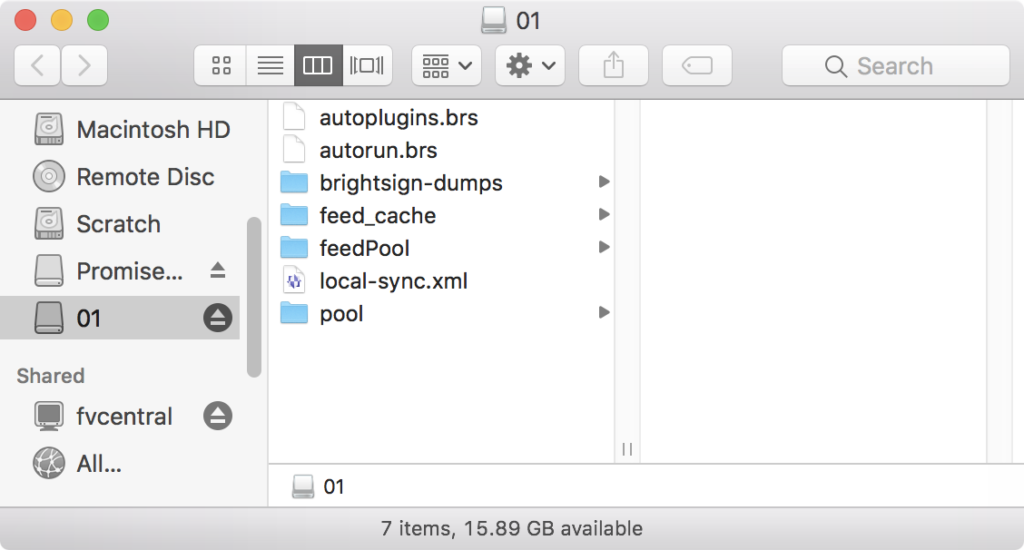Click the autoplugins.brs document icon
This screenshot has width=1024, height=550.
[x=294, y=116]
